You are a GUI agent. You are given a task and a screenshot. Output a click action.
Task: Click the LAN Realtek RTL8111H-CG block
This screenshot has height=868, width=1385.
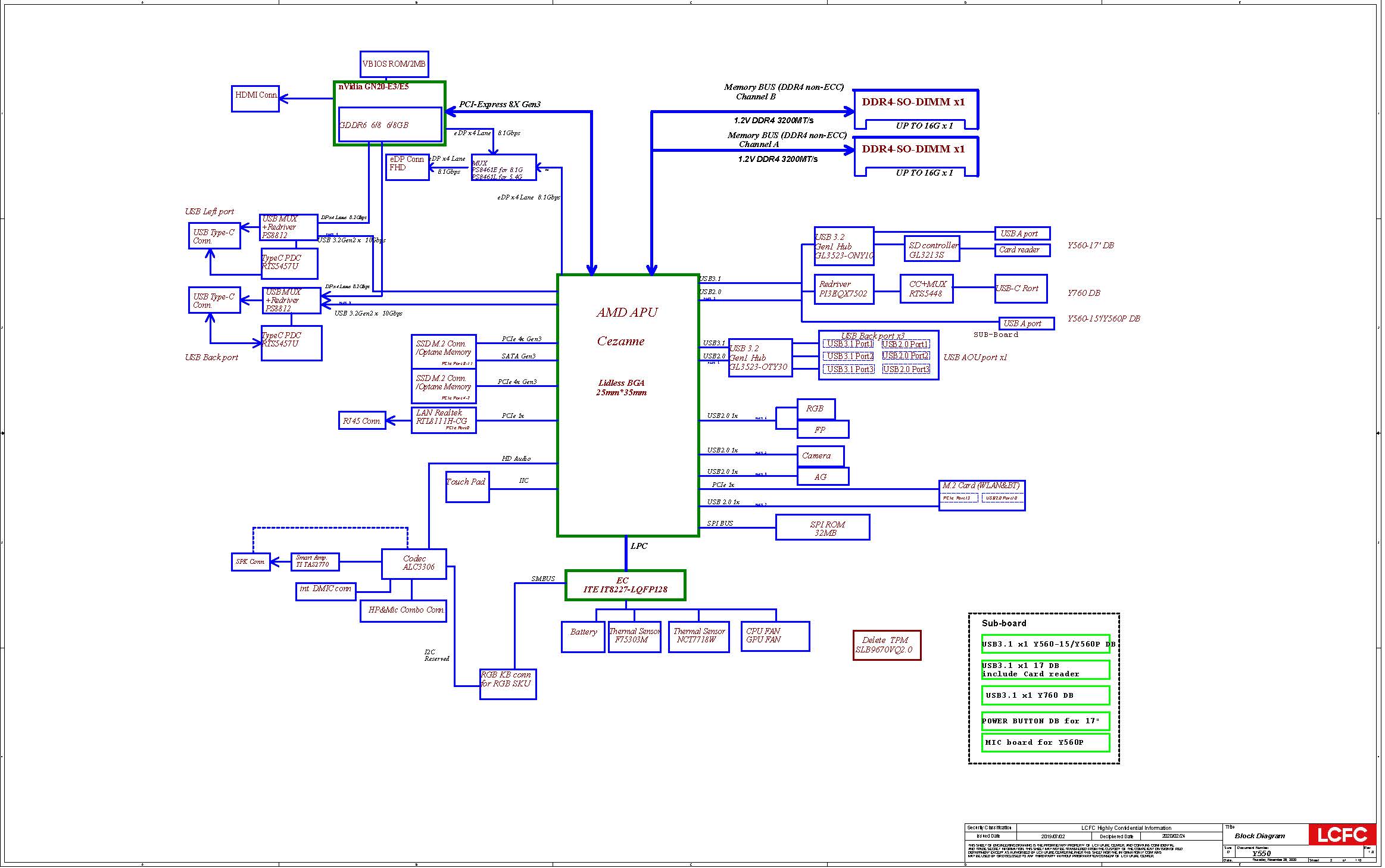tap(444, 420)
